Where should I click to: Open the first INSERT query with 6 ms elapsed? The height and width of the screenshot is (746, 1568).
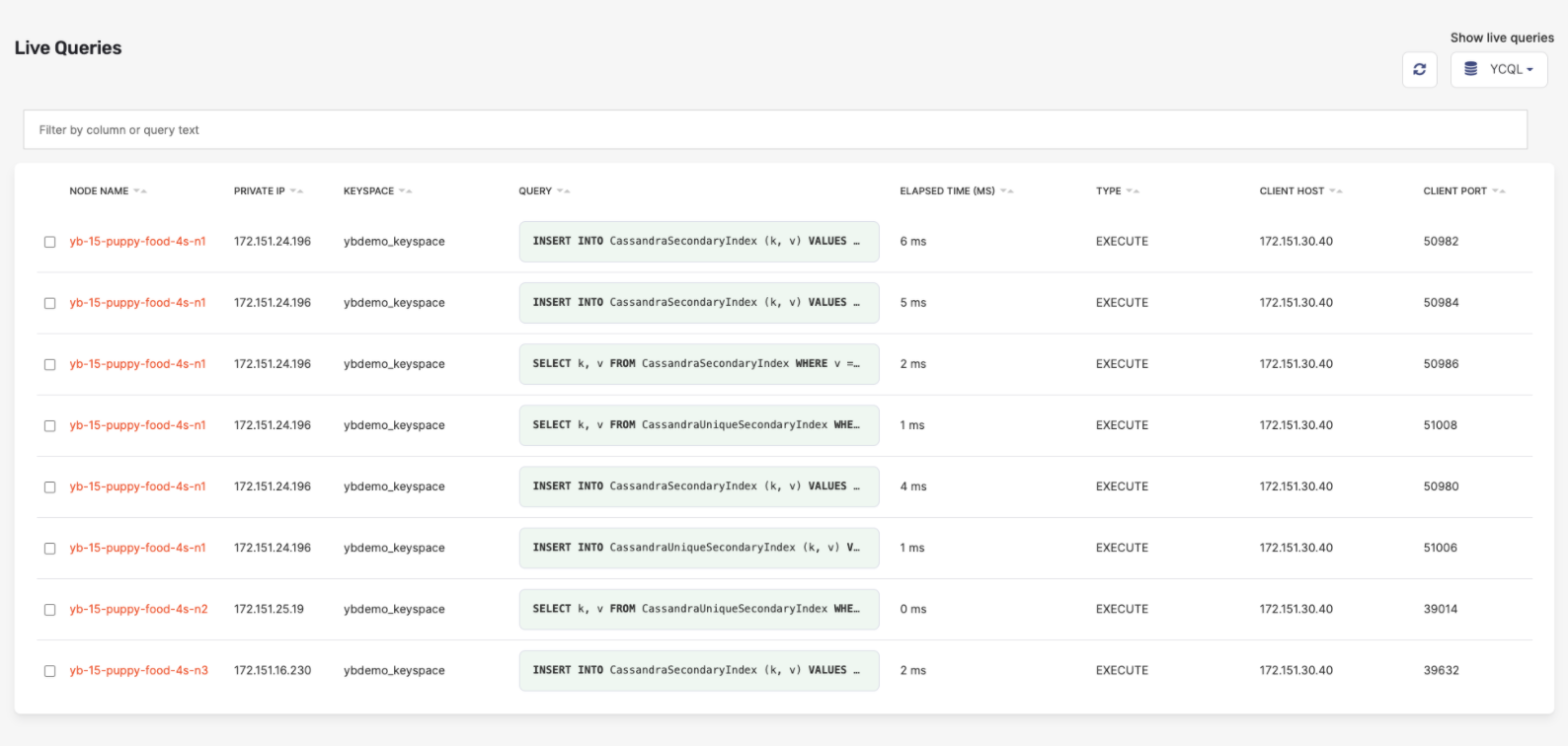pos(698,242)
